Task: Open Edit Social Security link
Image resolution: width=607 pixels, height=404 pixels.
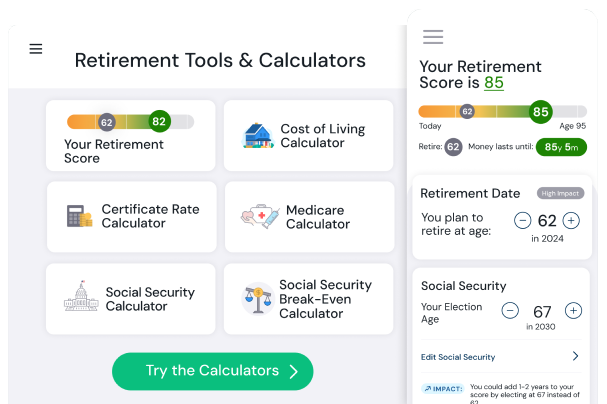Action: tap(457, 357)
